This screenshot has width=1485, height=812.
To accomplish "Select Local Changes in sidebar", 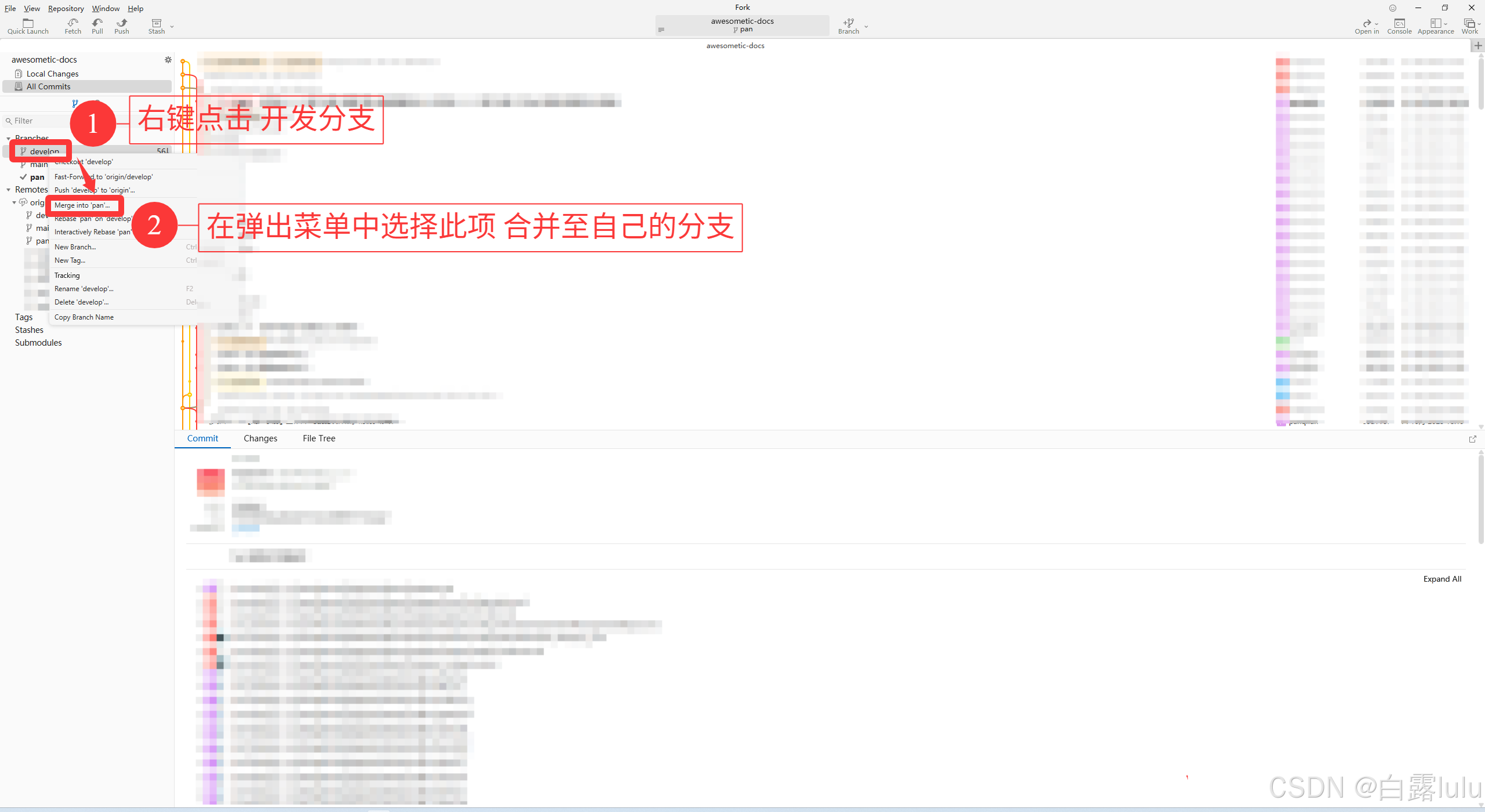I will (52, 74).
